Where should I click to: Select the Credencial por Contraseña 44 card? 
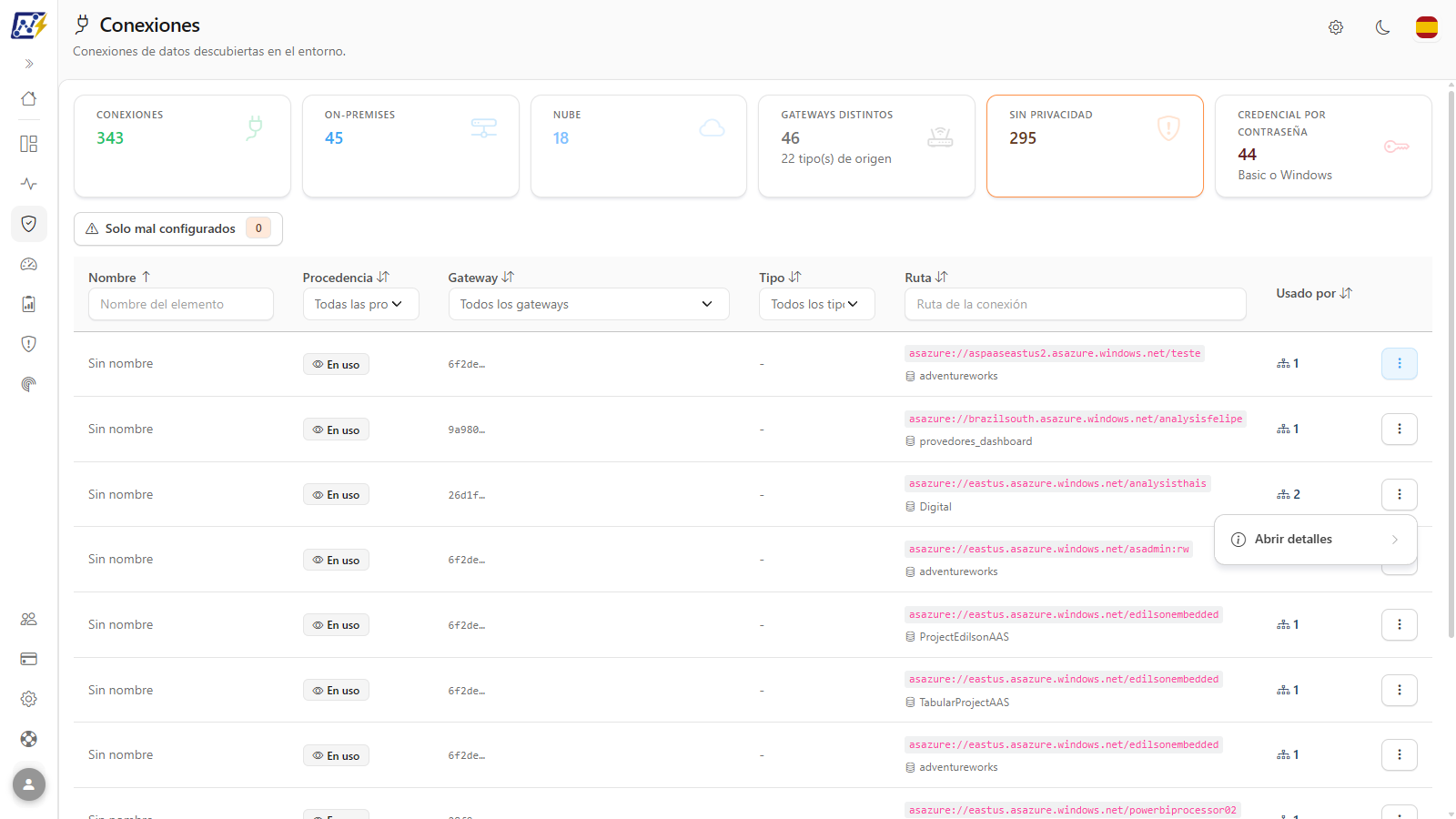(x=1323, y=146)
